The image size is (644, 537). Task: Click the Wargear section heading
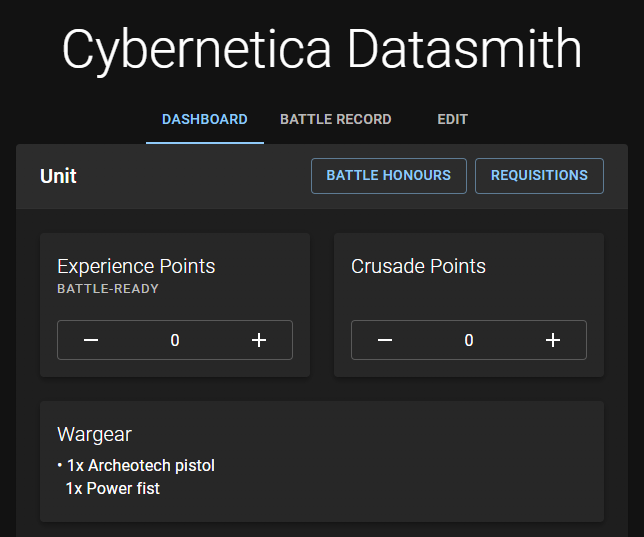pyautogui.click(x=94, y=434)
